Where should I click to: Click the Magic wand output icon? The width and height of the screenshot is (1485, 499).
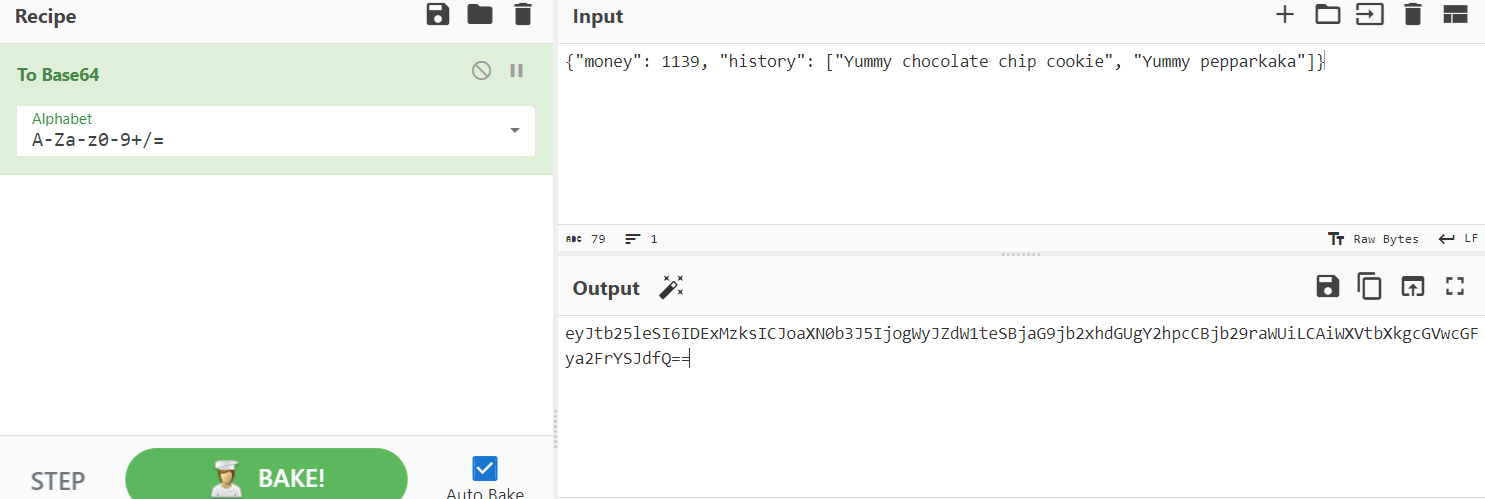[x=670, y=288]
